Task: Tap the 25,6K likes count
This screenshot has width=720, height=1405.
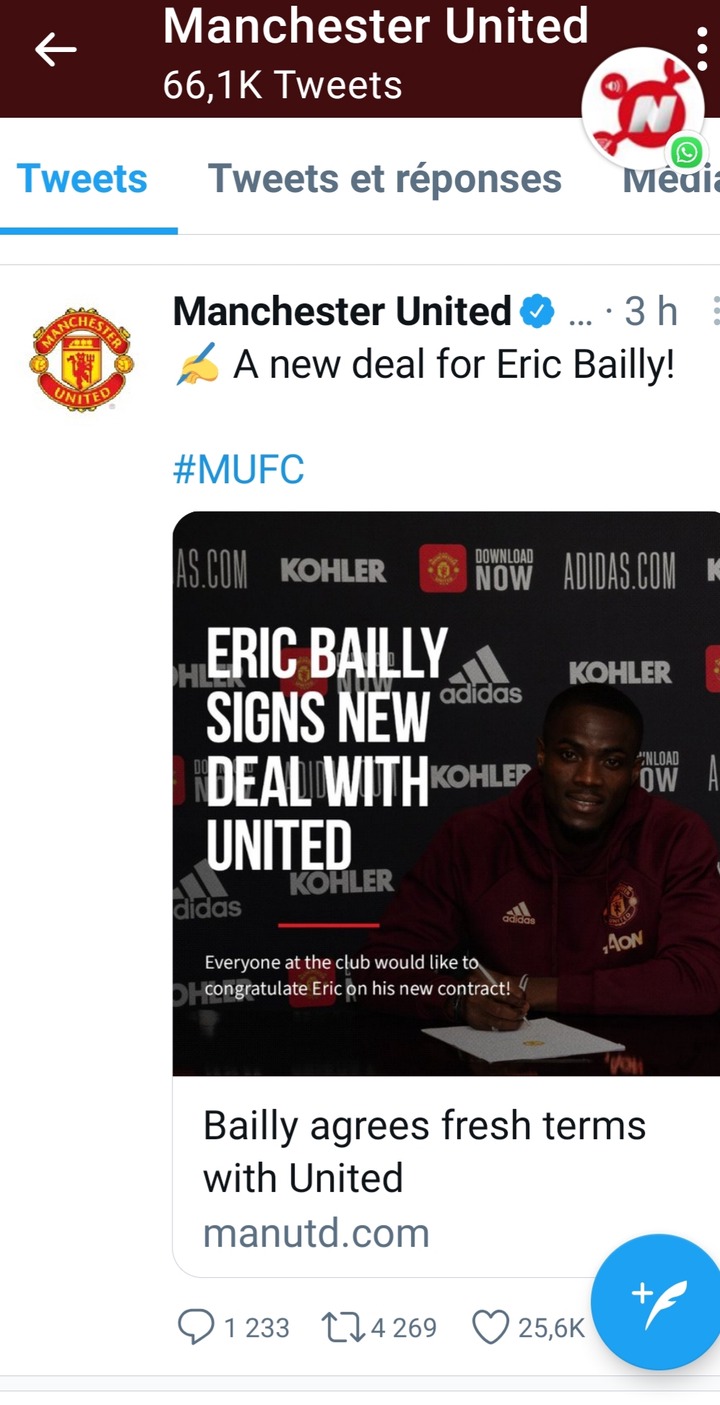Action: coord(551,1328)
